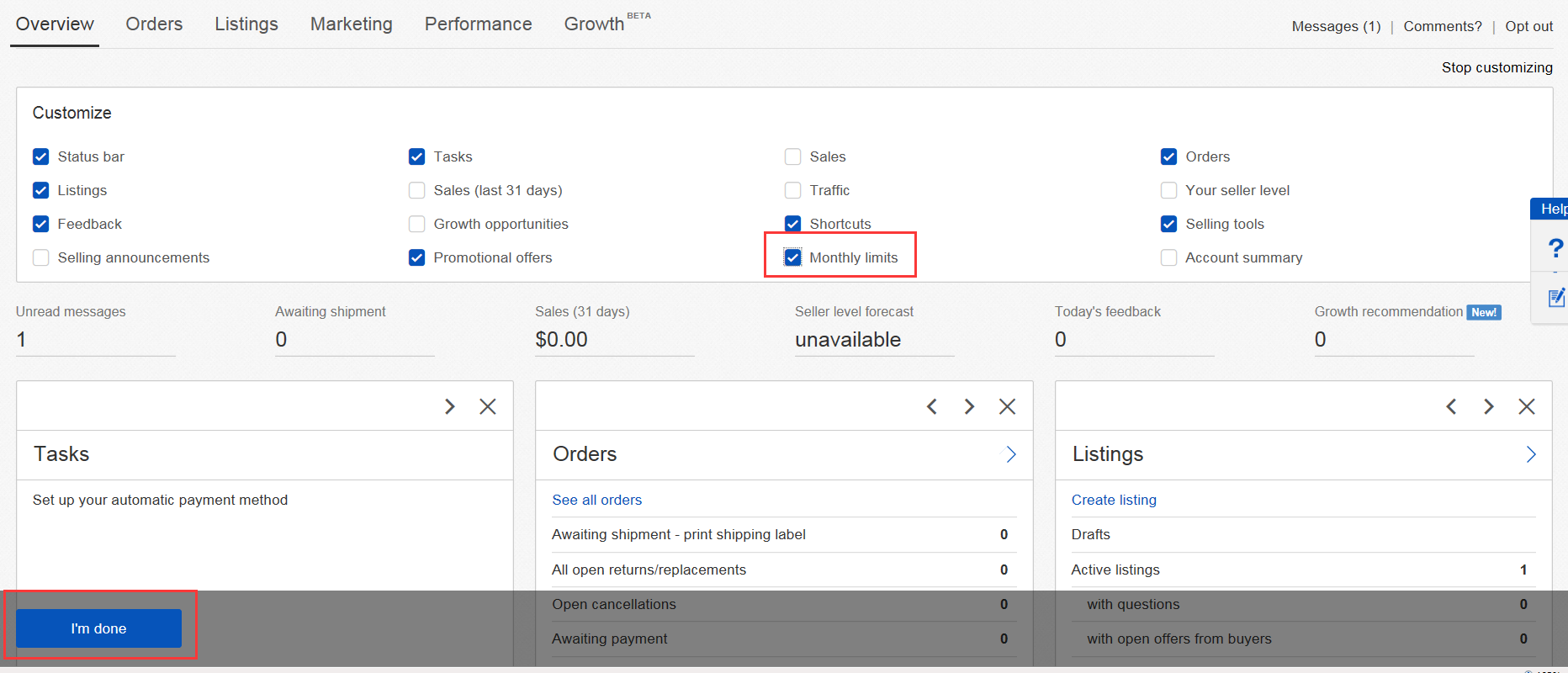This screenshot has height=673, width=1568.
Task: Uncheck the Monthly limits checkbox
Action: point(792,257)
